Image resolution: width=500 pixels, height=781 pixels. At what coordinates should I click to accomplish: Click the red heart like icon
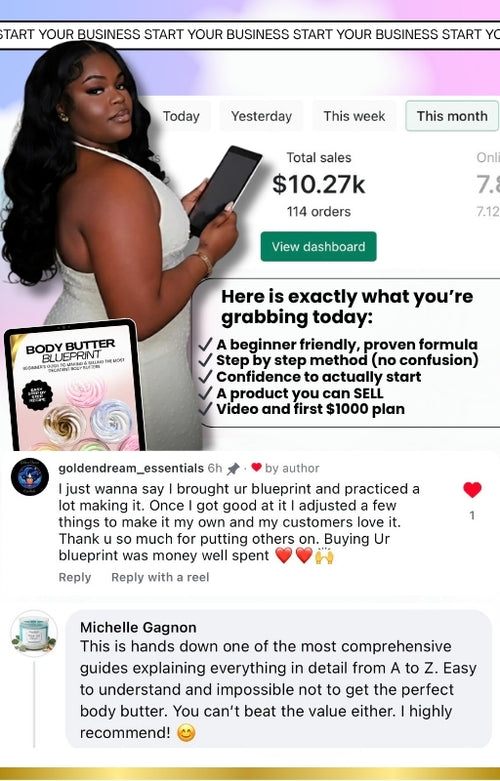pos(472,490)
